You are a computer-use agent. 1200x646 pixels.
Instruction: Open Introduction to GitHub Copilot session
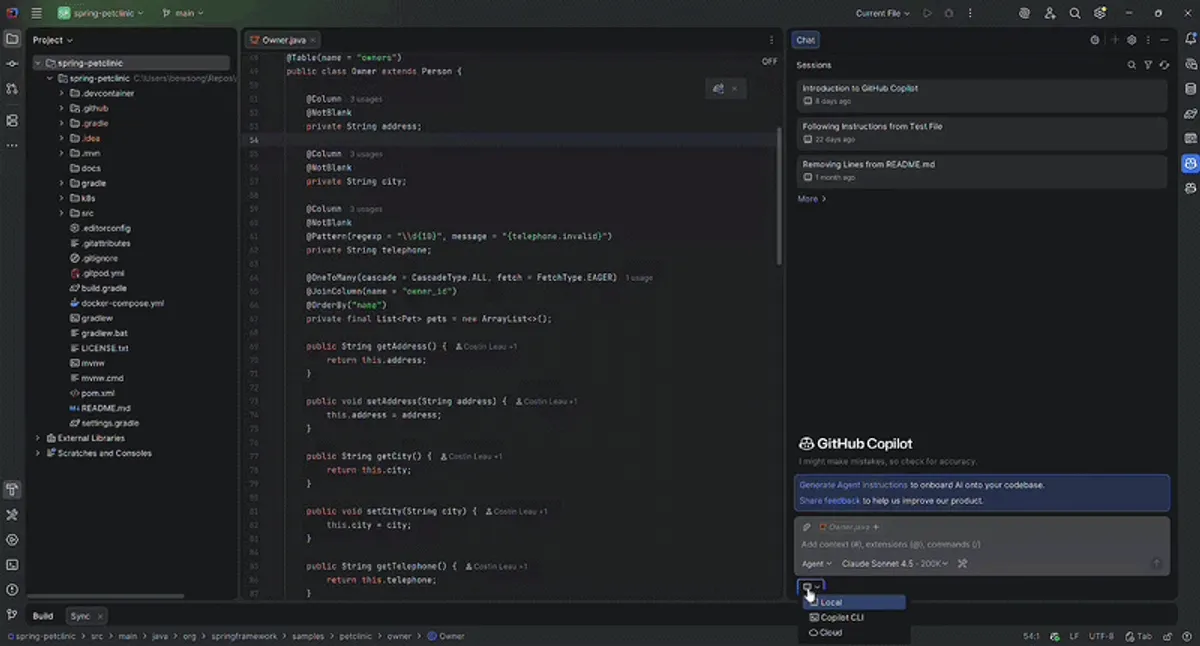pos(982,95)
